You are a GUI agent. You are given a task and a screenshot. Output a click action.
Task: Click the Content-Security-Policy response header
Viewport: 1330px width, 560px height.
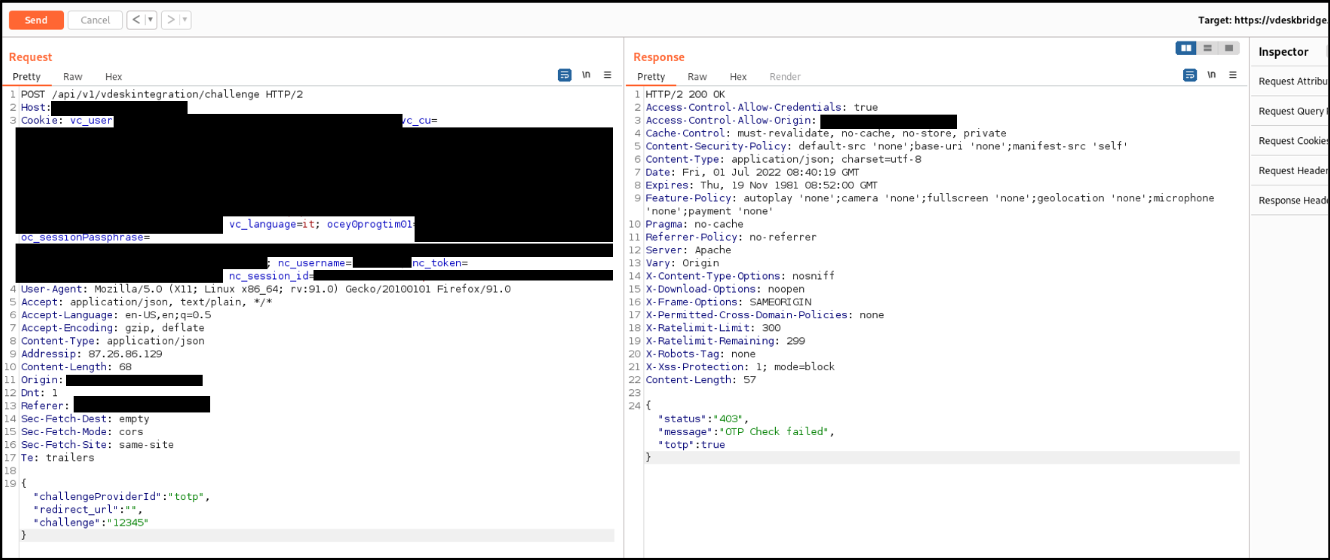tap(887, 146)
